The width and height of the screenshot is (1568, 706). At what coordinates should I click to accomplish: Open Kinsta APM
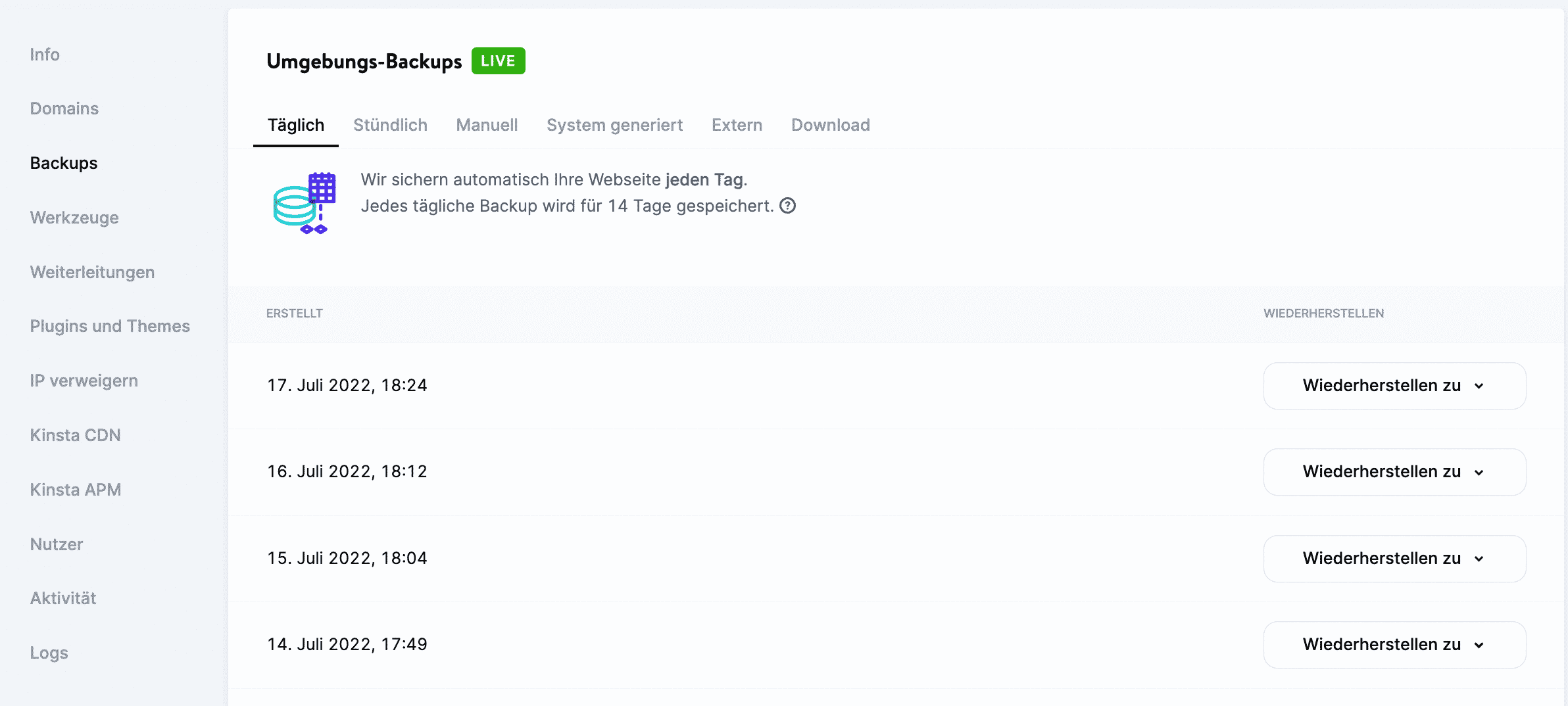[75, 489]
